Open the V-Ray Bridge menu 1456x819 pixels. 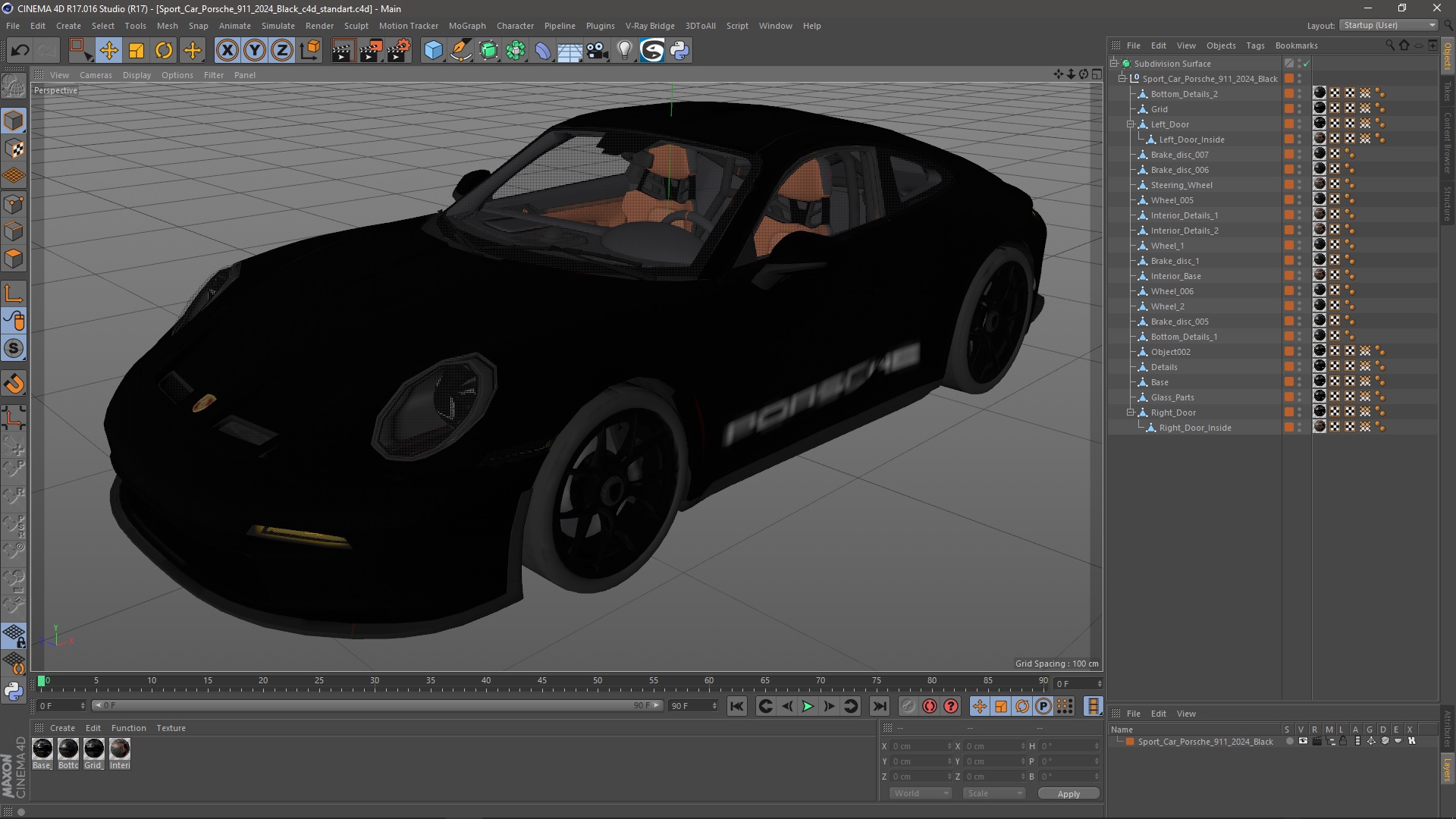click(x=650, y=26)
